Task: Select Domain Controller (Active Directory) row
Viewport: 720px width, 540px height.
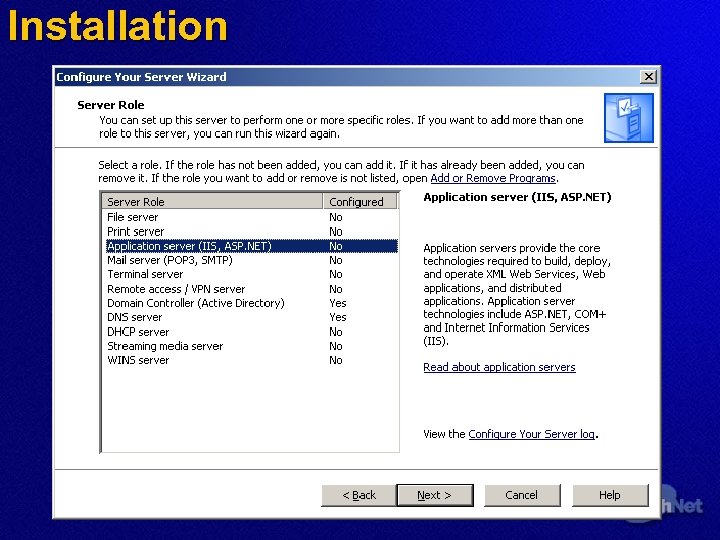Action: pyautogui.click(x=252, y=303)
